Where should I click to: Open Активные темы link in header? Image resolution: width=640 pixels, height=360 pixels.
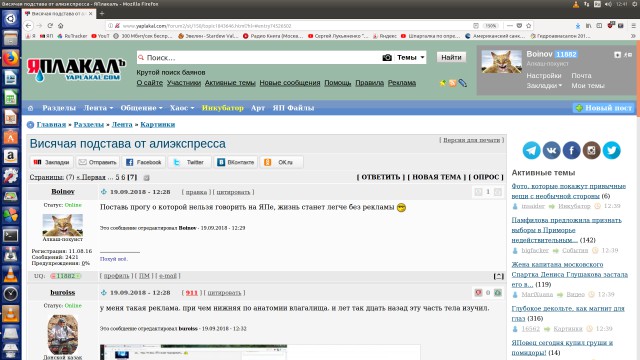pos(230,83)
